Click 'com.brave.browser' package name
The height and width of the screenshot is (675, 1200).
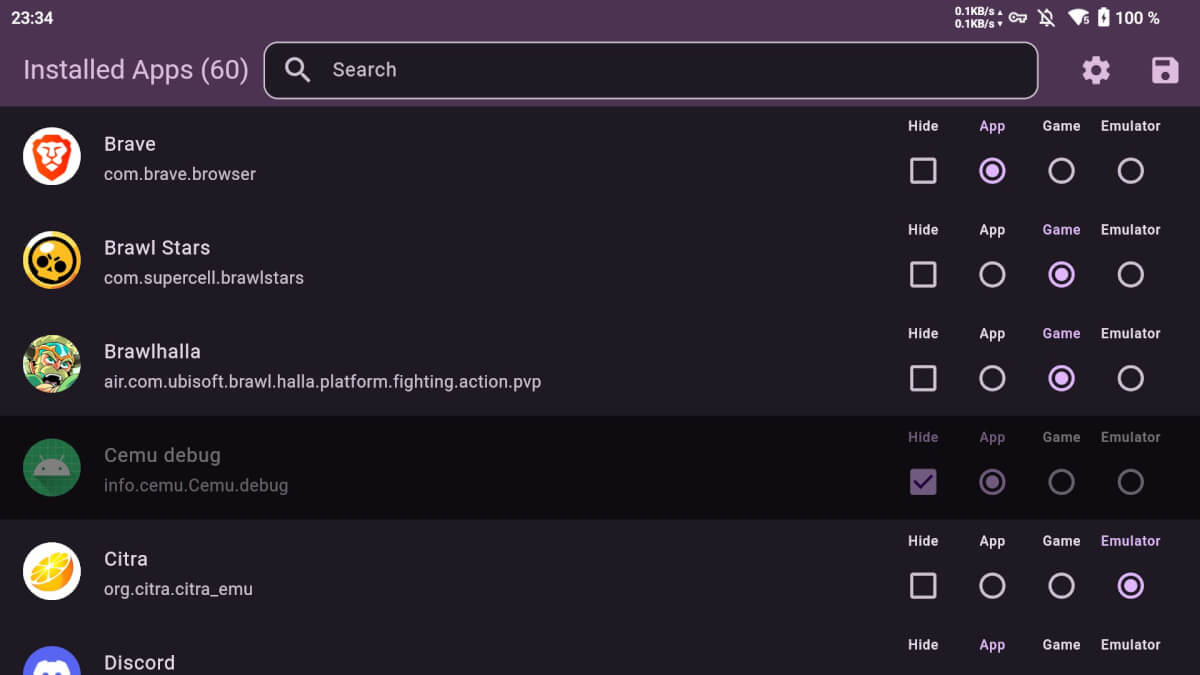coord(180,174)
